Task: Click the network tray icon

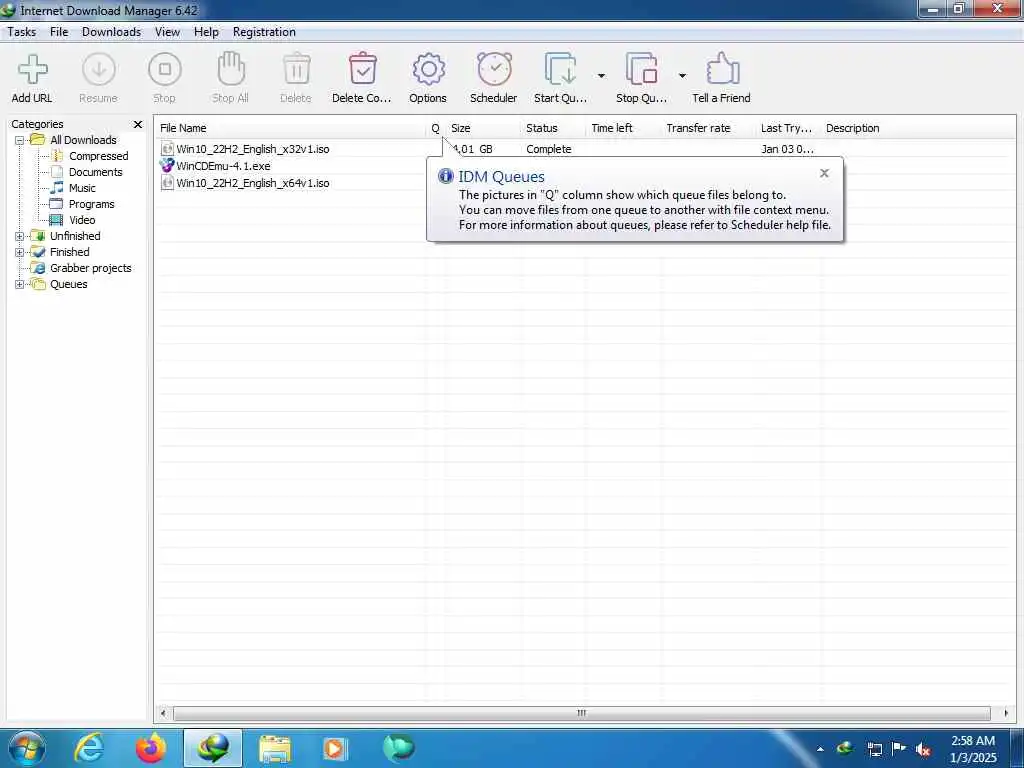Action: (x=874, y=749)
